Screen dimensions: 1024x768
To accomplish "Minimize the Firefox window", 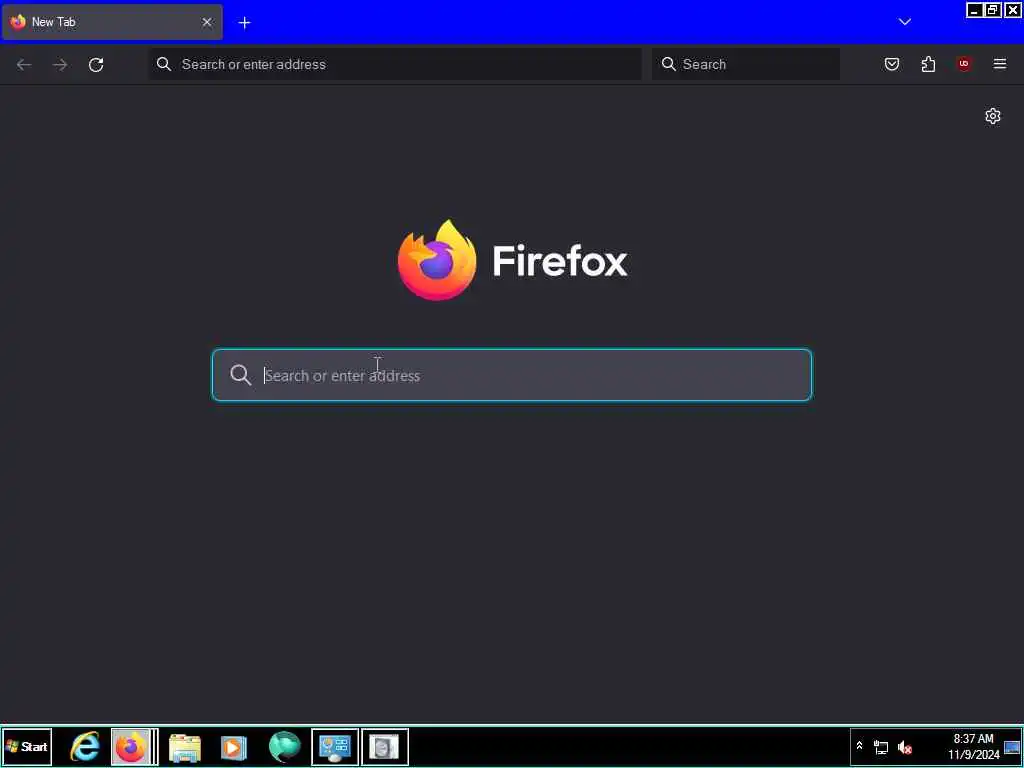I will coord(974,10).
